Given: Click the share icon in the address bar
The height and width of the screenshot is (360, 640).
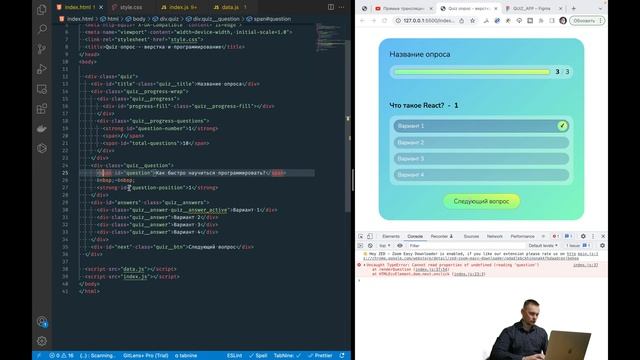Looking at the screenshot, I should (461, 20).
